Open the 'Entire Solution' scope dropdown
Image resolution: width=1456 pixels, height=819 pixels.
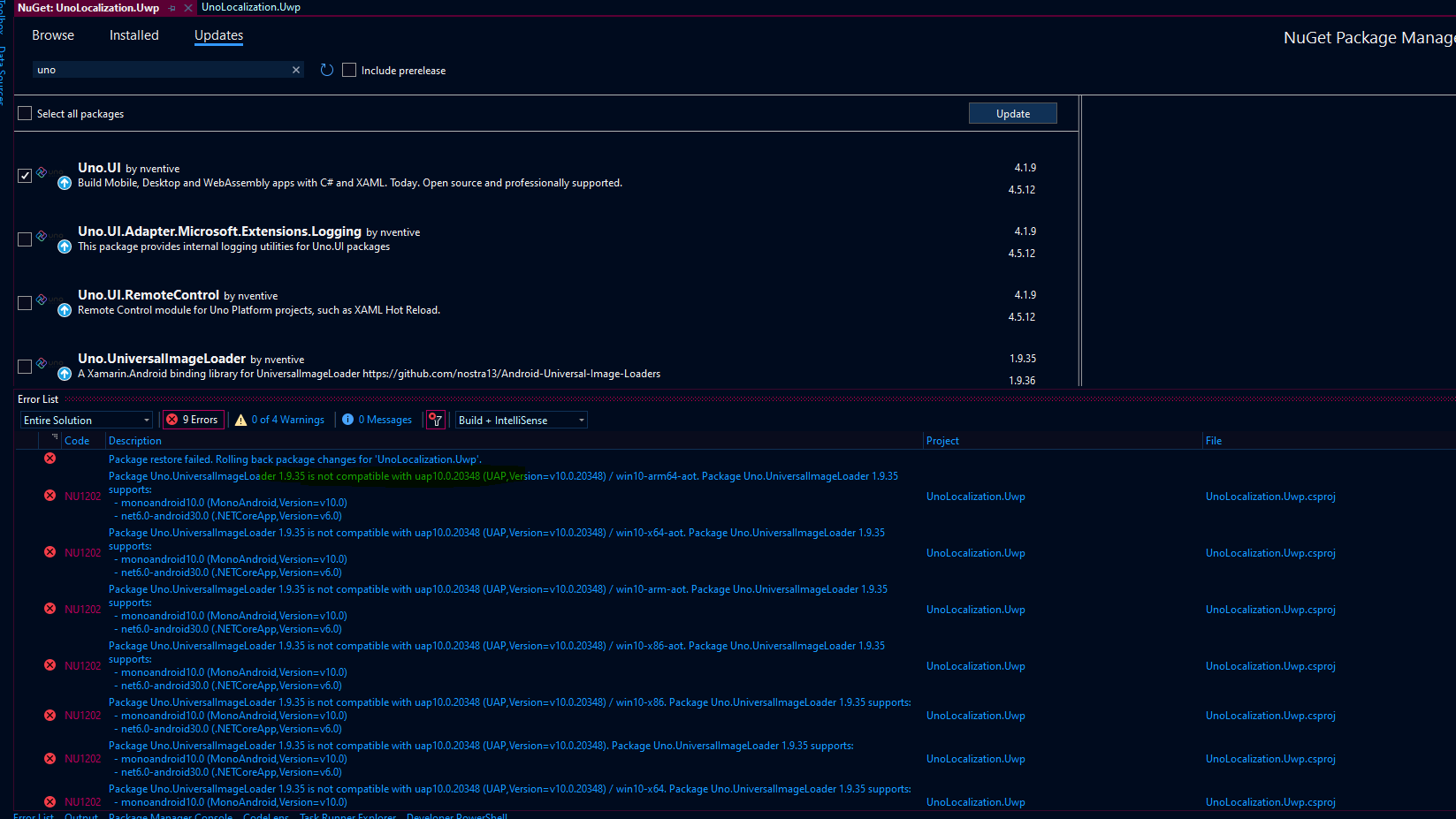point(87,421)
